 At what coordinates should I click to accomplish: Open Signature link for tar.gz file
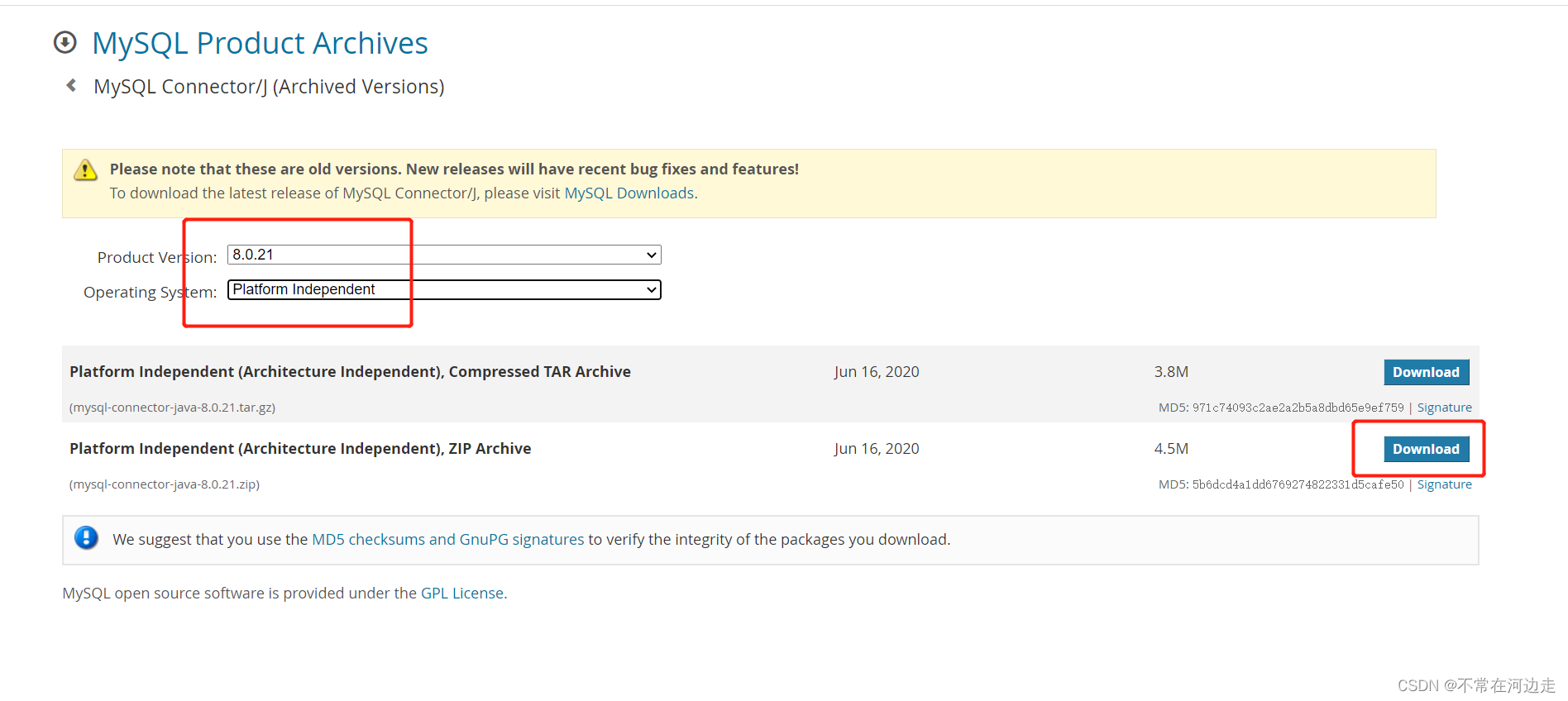[1445, 408]
